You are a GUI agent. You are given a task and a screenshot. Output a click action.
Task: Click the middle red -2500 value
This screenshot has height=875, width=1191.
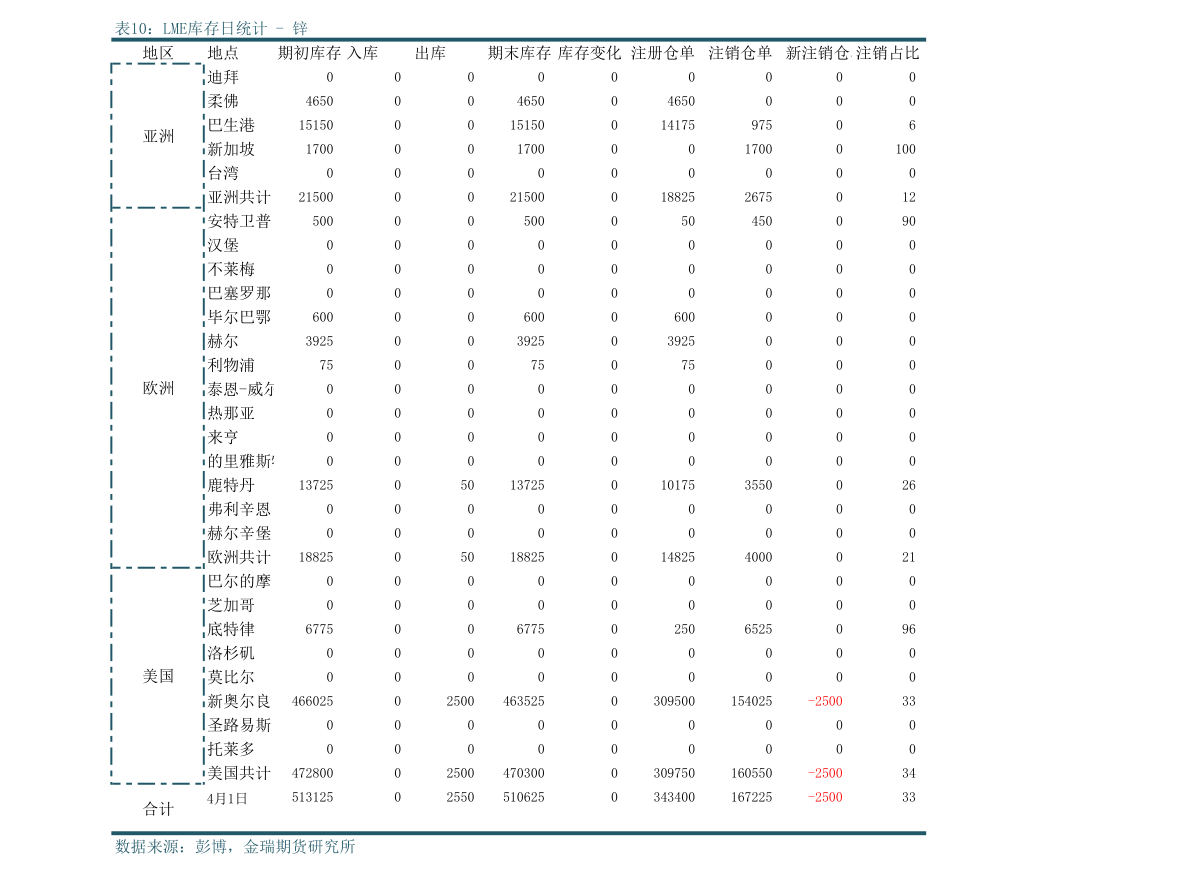[825, 773]
